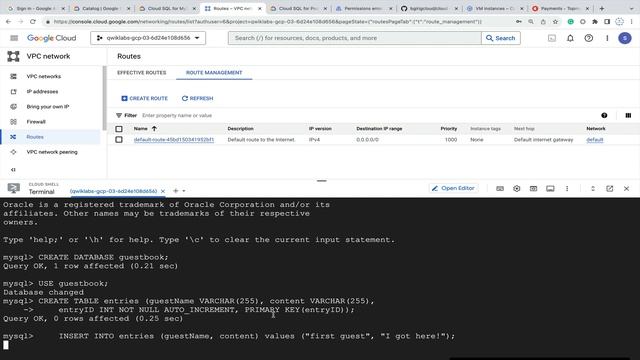
Task: Open table help icon
Action: (604, 116)
